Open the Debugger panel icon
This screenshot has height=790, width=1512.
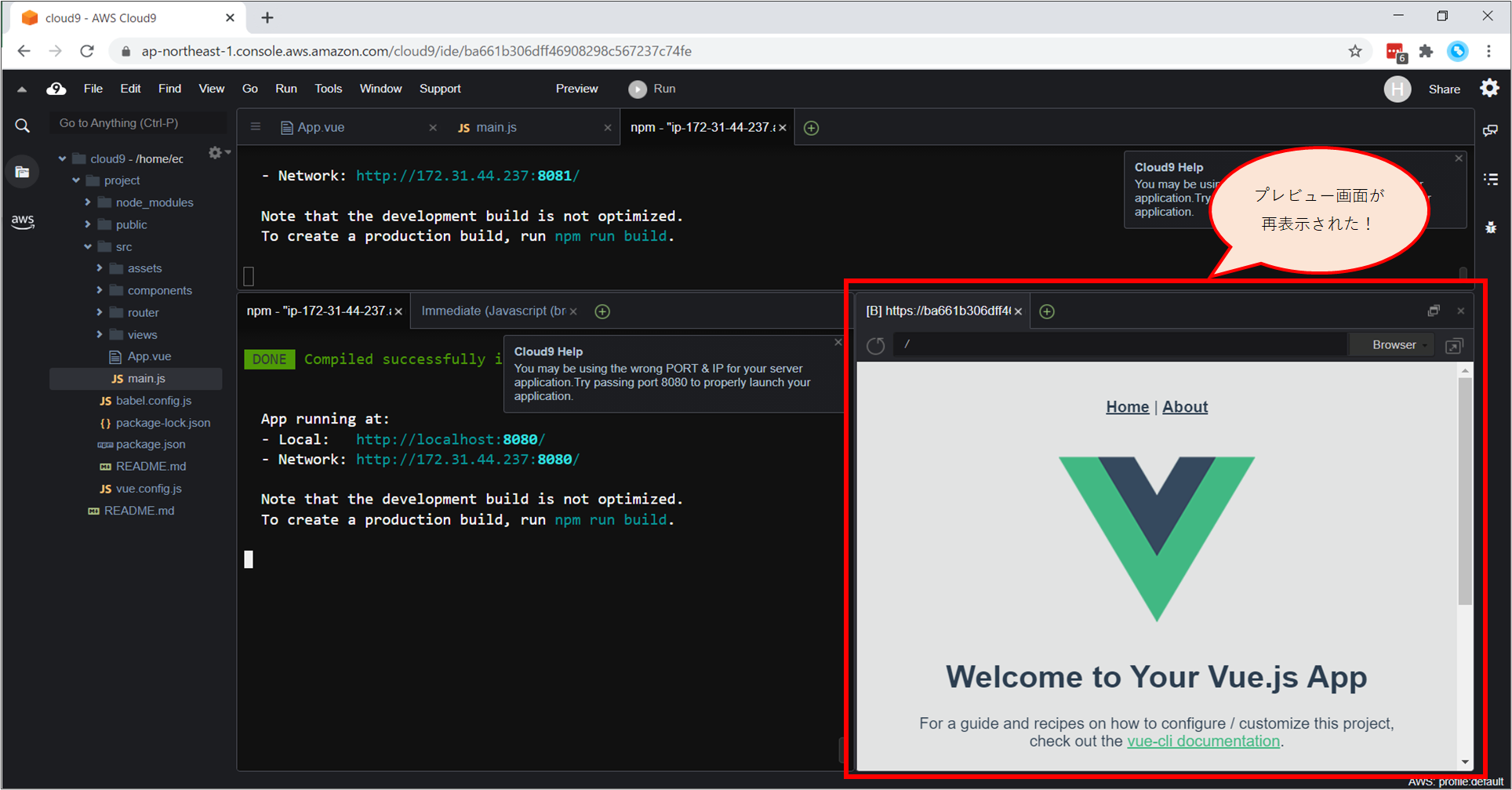[1491, 228]
